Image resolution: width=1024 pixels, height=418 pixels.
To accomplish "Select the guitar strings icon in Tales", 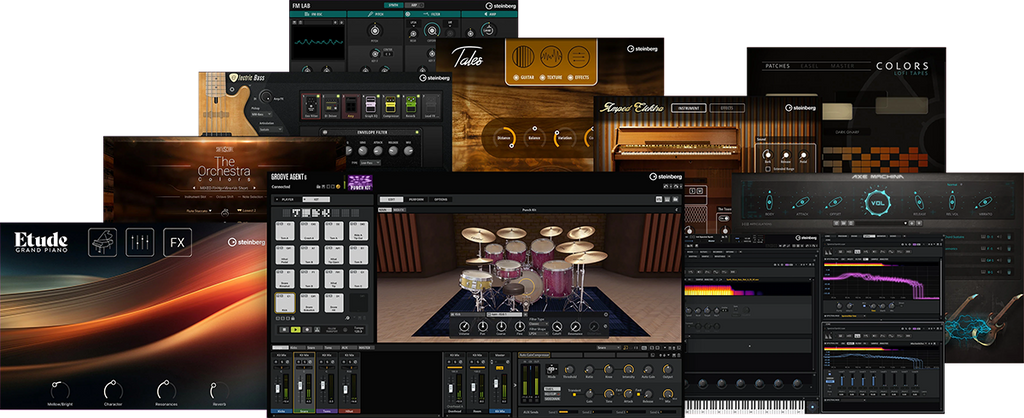I will [x=523, y=56].
